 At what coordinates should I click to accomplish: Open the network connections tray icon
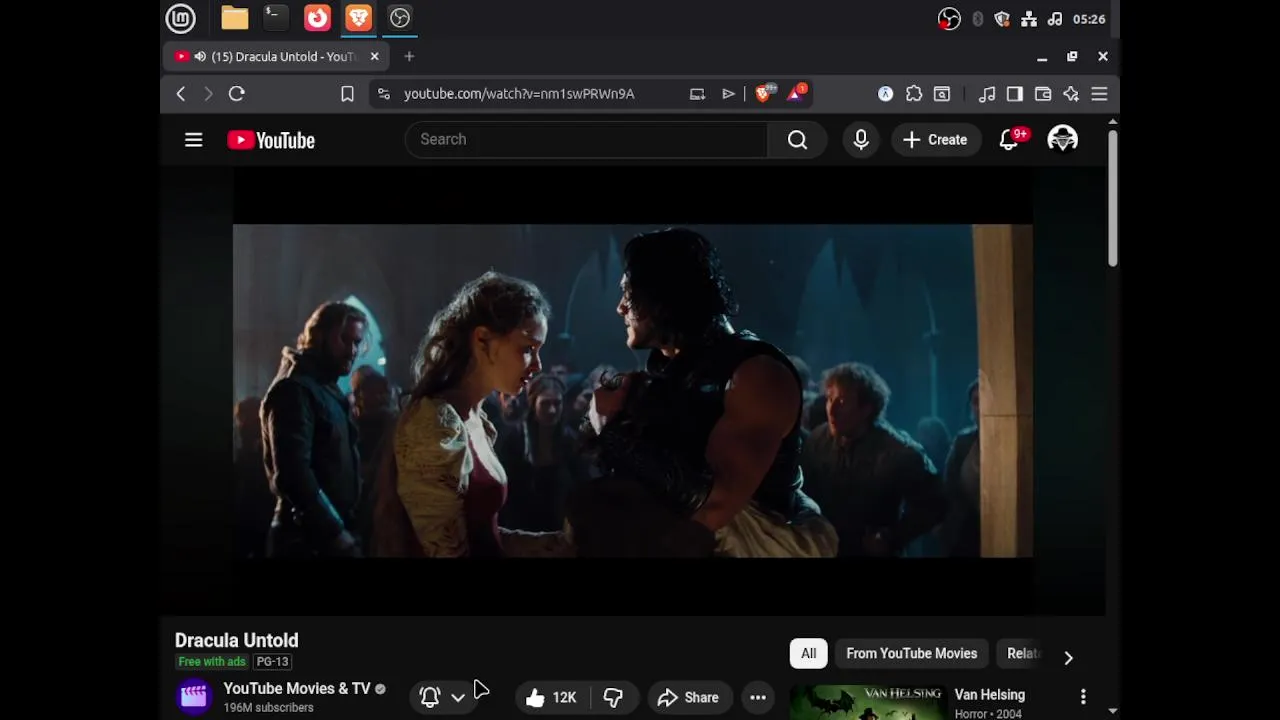(x=1029, y=19)
